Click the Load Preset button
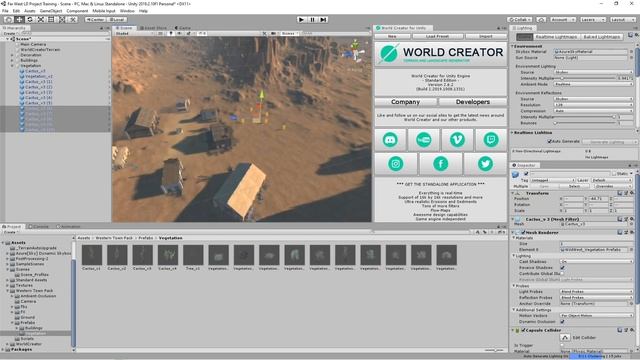The image size is (640, 360). (x=437, y=36)
